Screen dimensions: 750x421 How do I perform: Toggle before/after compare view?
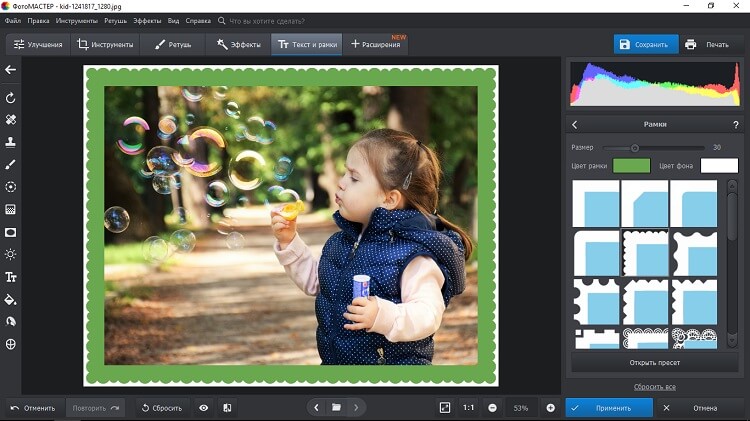pyautogui.click(x=227, y=408)
